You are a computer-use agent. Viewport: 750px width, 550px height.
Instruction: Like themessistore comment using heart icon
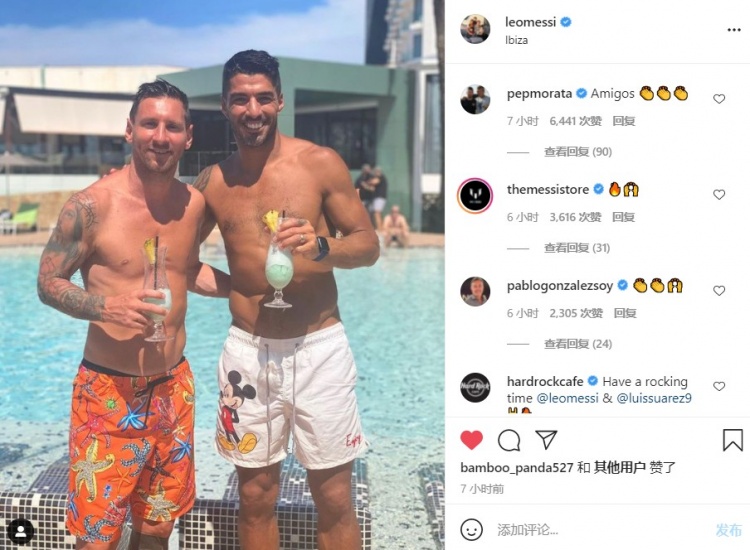coord(719,195)
